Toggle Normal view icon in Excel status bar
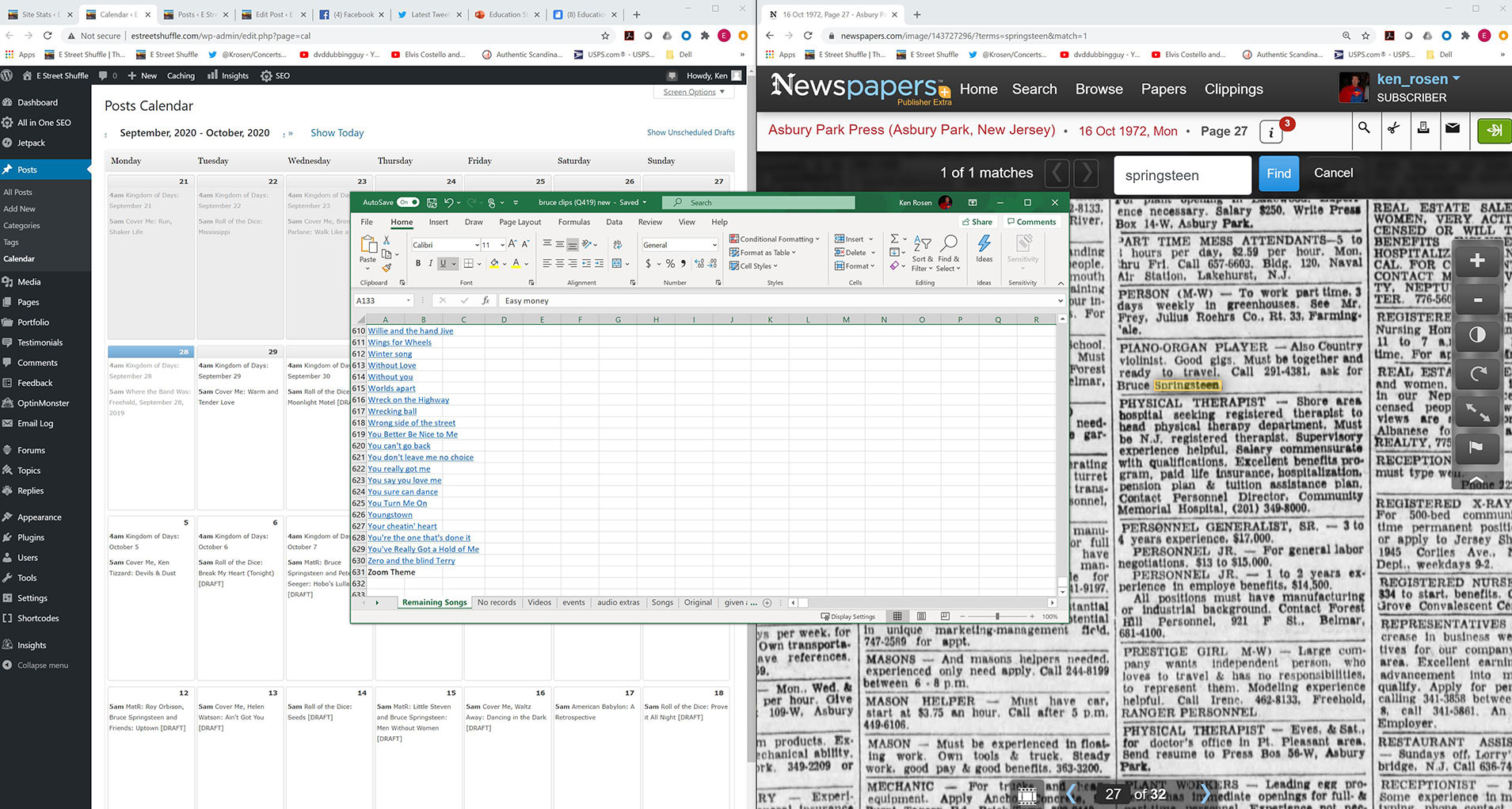 (x=897, y=616)
